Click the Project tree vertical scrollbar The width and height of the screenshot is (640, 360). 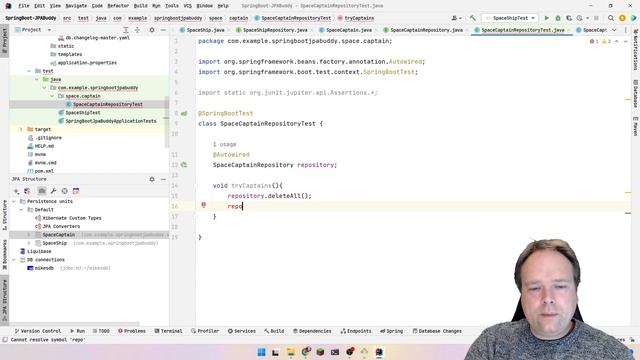point(167,122)
